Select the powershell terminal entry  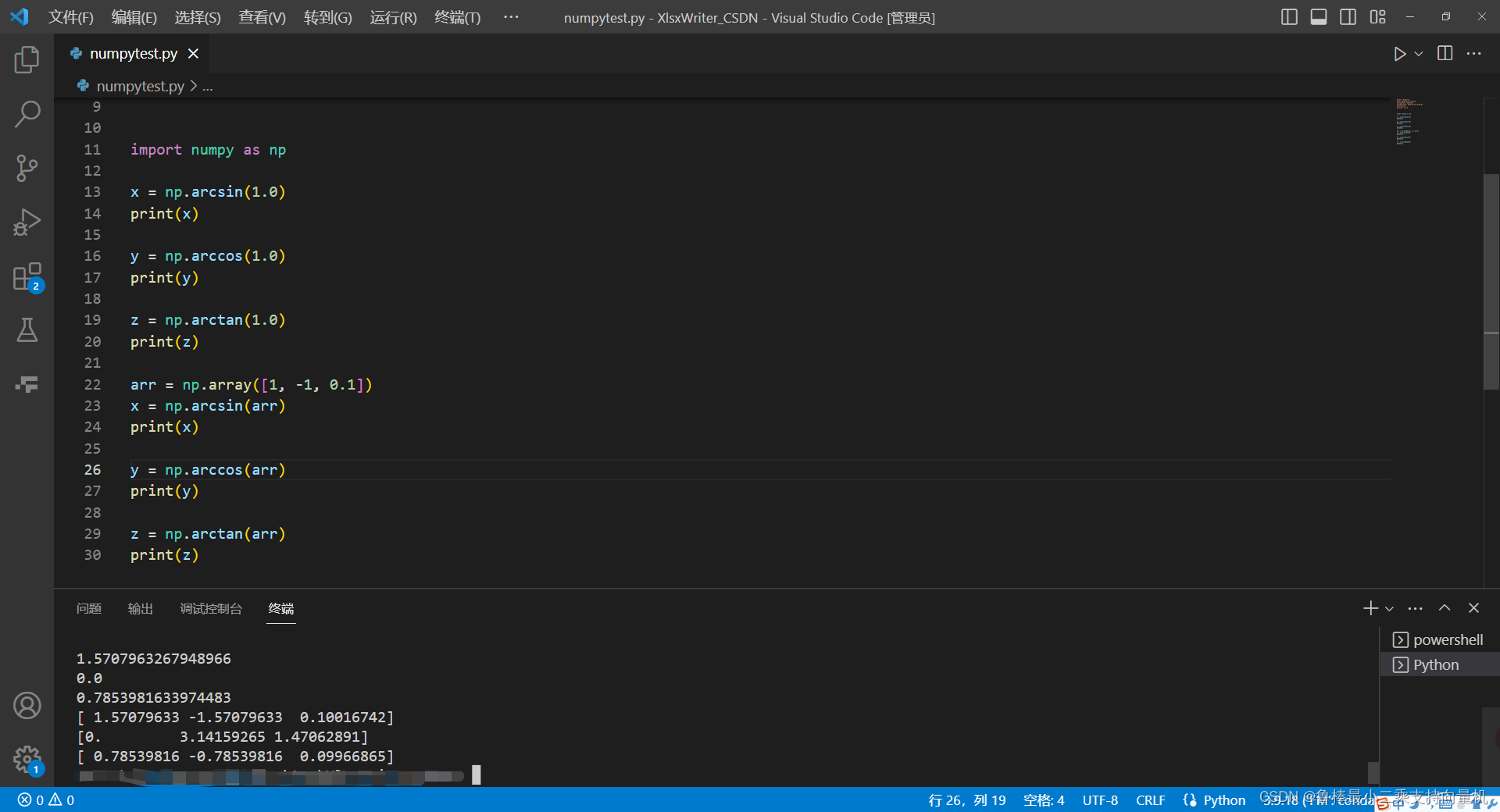click(x=1439, y=640)
